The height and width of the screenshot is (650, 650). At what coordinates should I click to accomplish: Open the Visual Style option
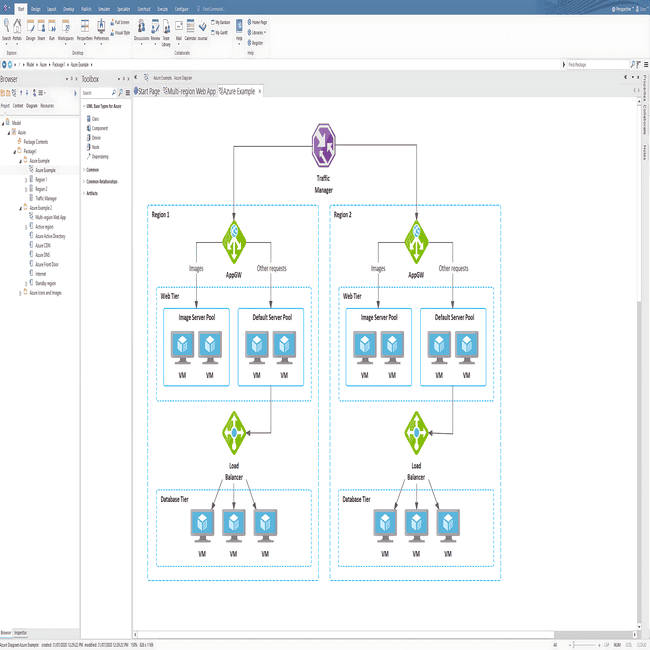[x=120, y=32]
